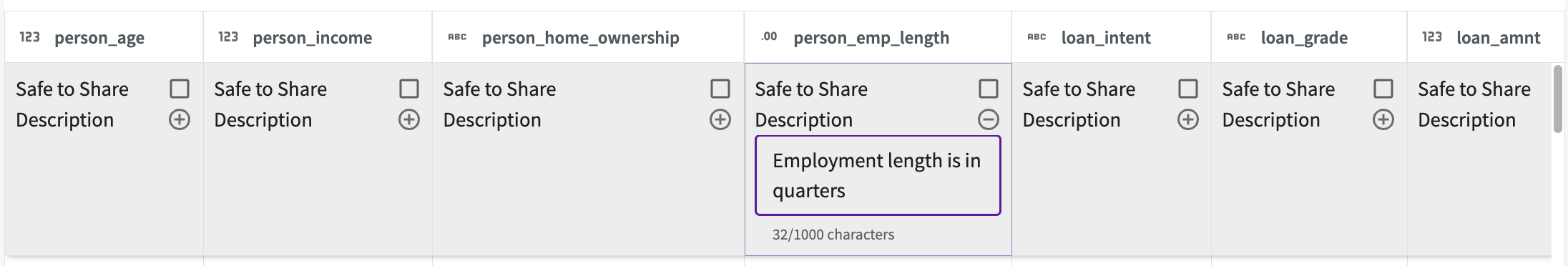Mark loan_grade as Safe to Share
This screenshot has height=266, width=1568.
[x=1383, y=89]
